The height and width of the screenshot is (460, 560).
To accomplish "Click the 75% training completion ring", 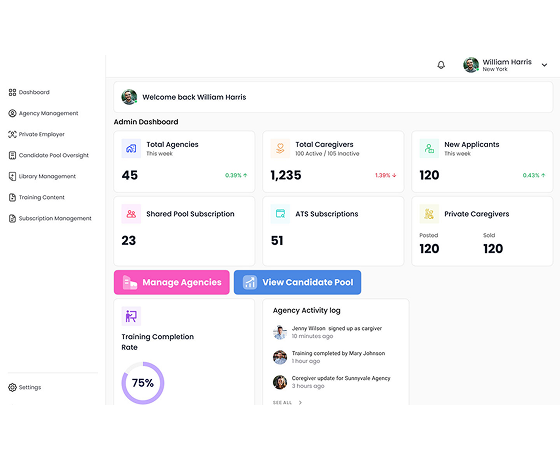I will [x=143, y=383].
